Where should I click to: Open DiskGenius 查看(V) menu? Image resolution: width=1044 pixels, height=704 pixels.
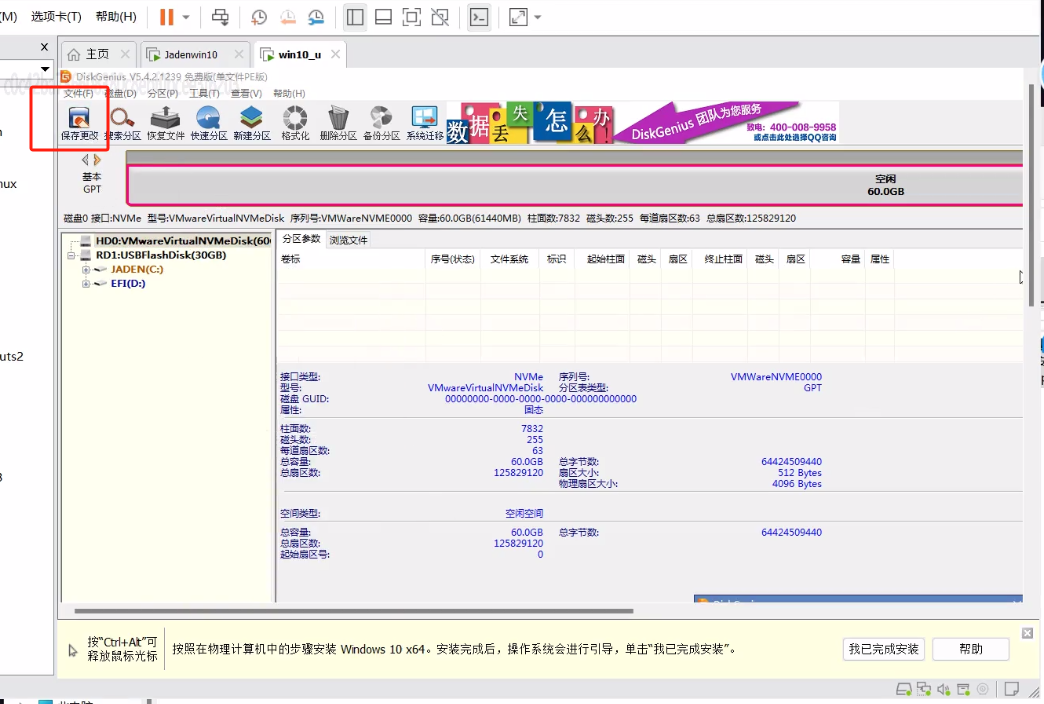click(246, 93)
